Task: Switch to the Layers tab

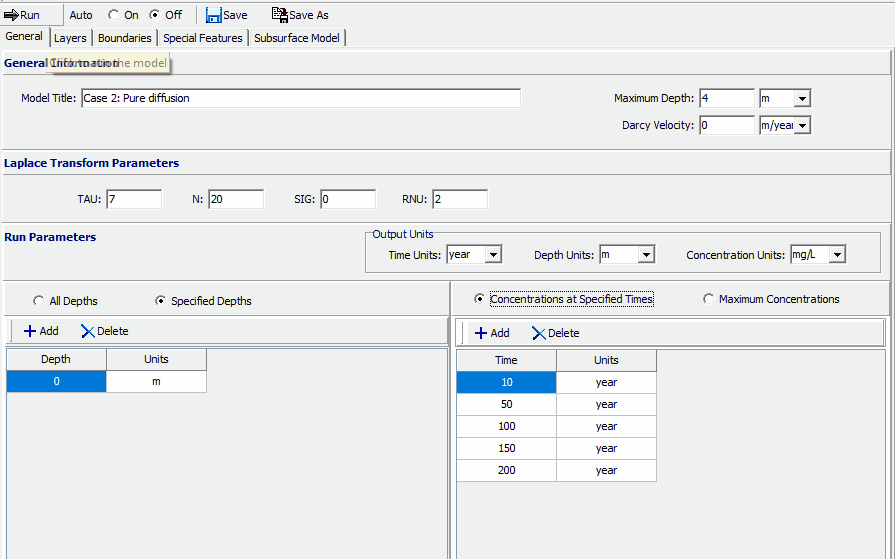Action: pos(70,38)
